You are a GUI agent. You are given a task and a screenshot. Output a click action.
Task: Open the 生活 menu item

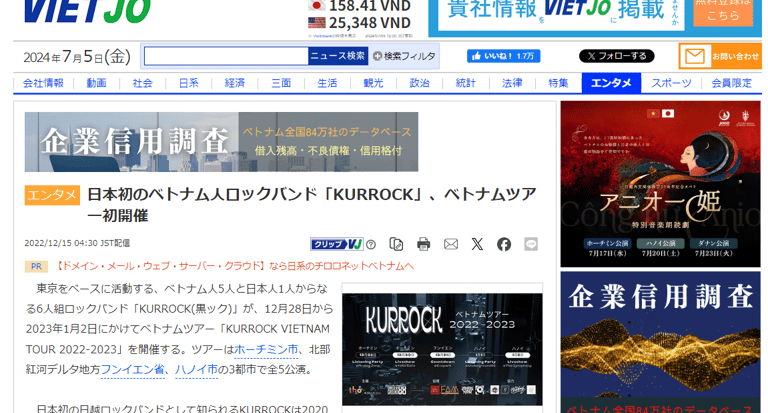click(327, 83)
